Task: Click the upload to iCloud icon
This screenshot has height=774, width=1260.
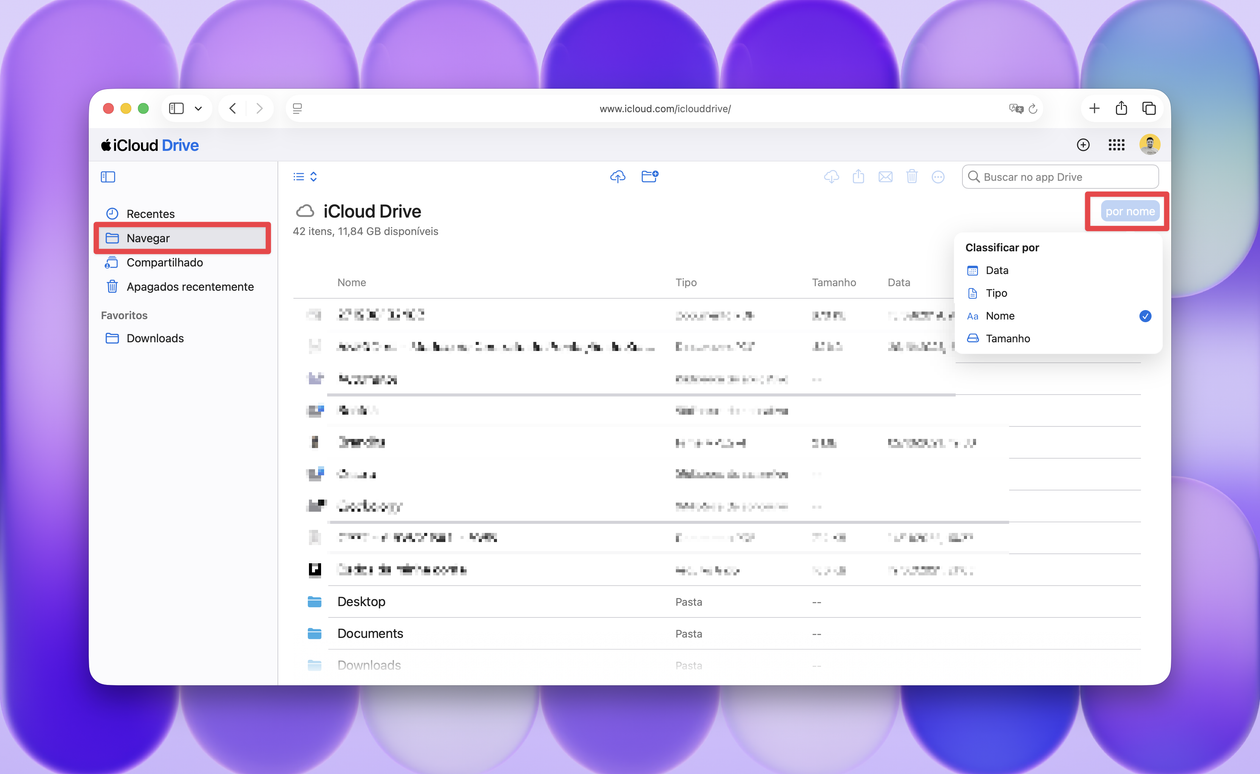Action: (618, 177)
